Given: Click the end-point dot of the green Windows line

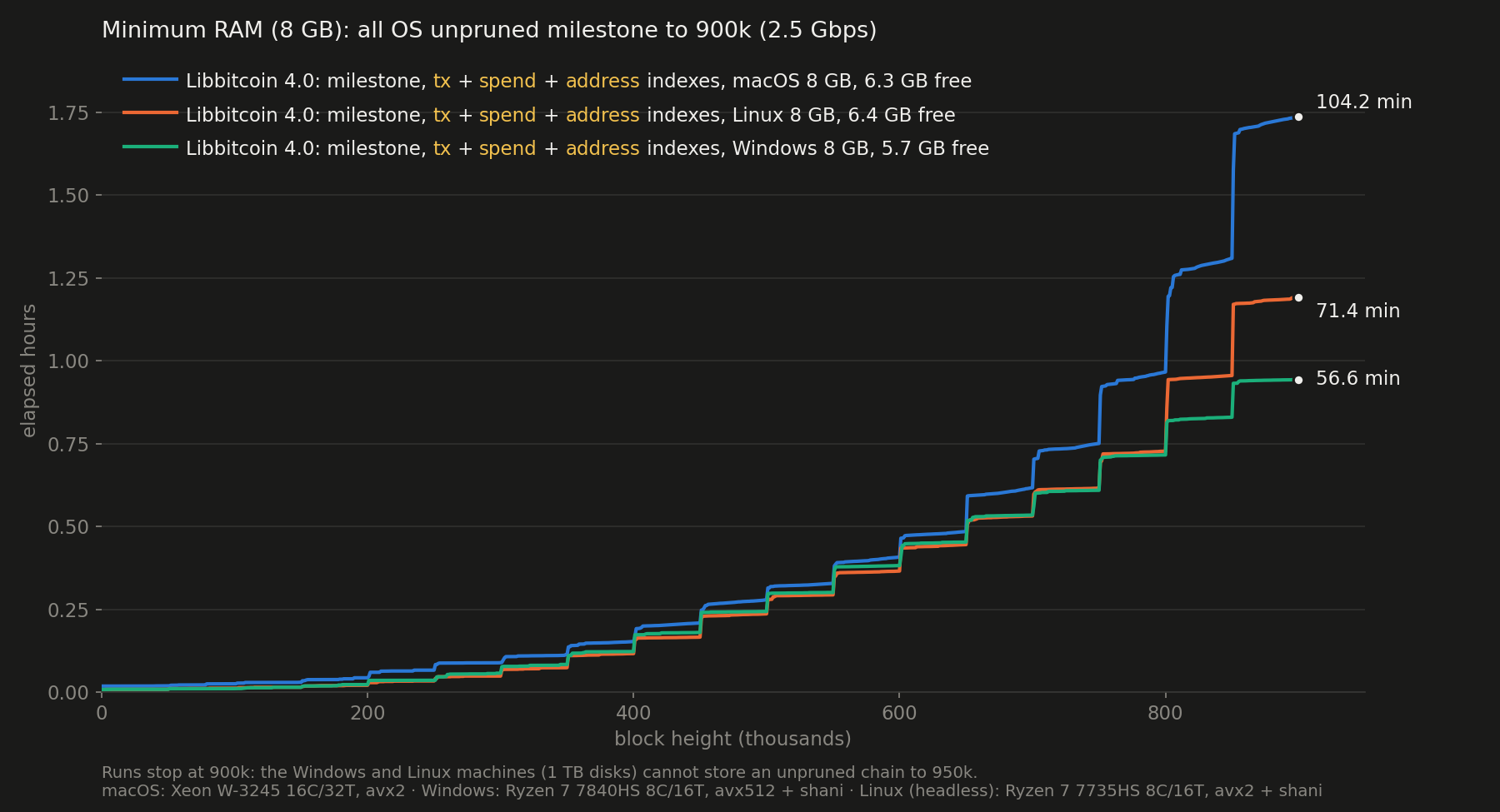Looking at the screenshot, I should [x=1298, y=380].
